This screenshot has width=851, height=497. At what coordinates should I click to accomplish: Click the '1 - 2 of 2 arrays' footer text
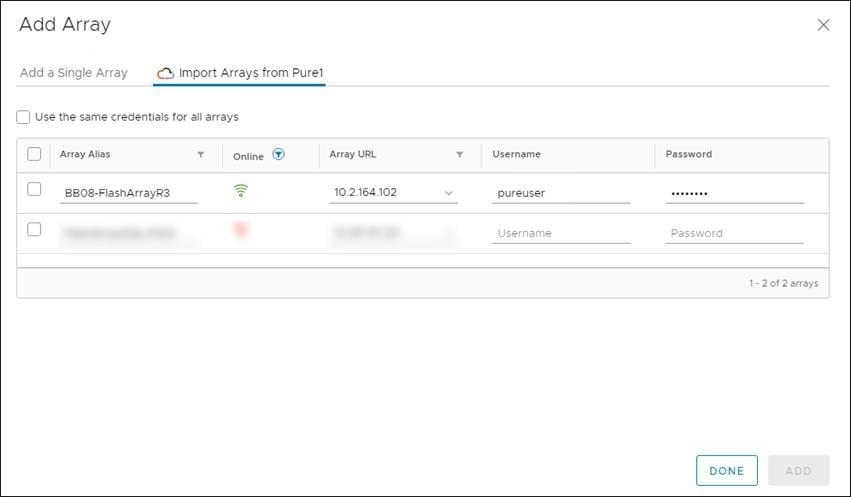(x=784, y=283)
